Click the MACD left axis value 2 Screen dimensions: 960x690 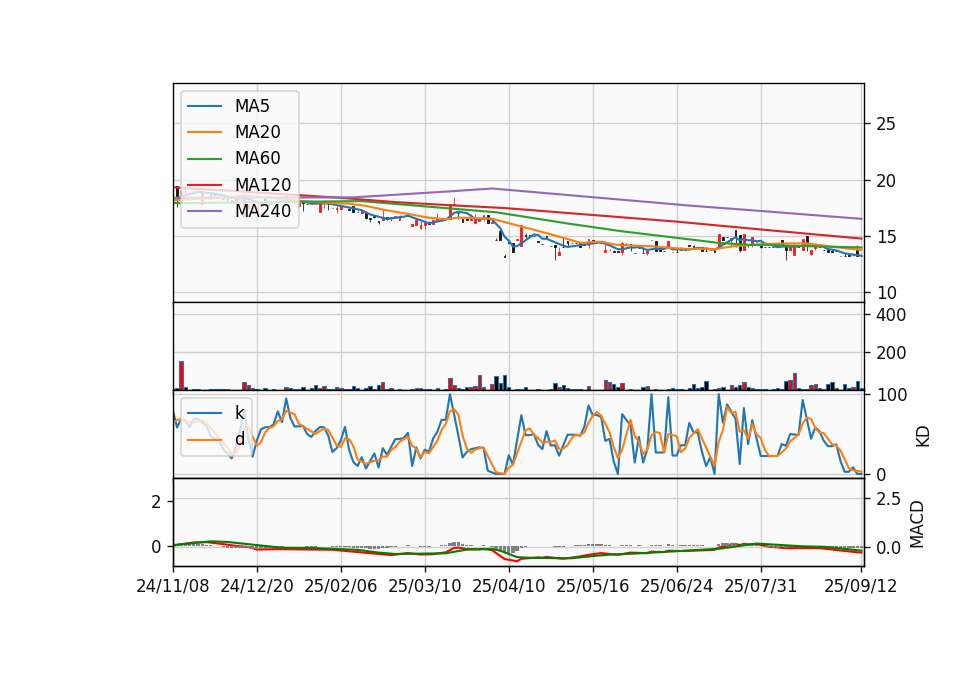156,502
